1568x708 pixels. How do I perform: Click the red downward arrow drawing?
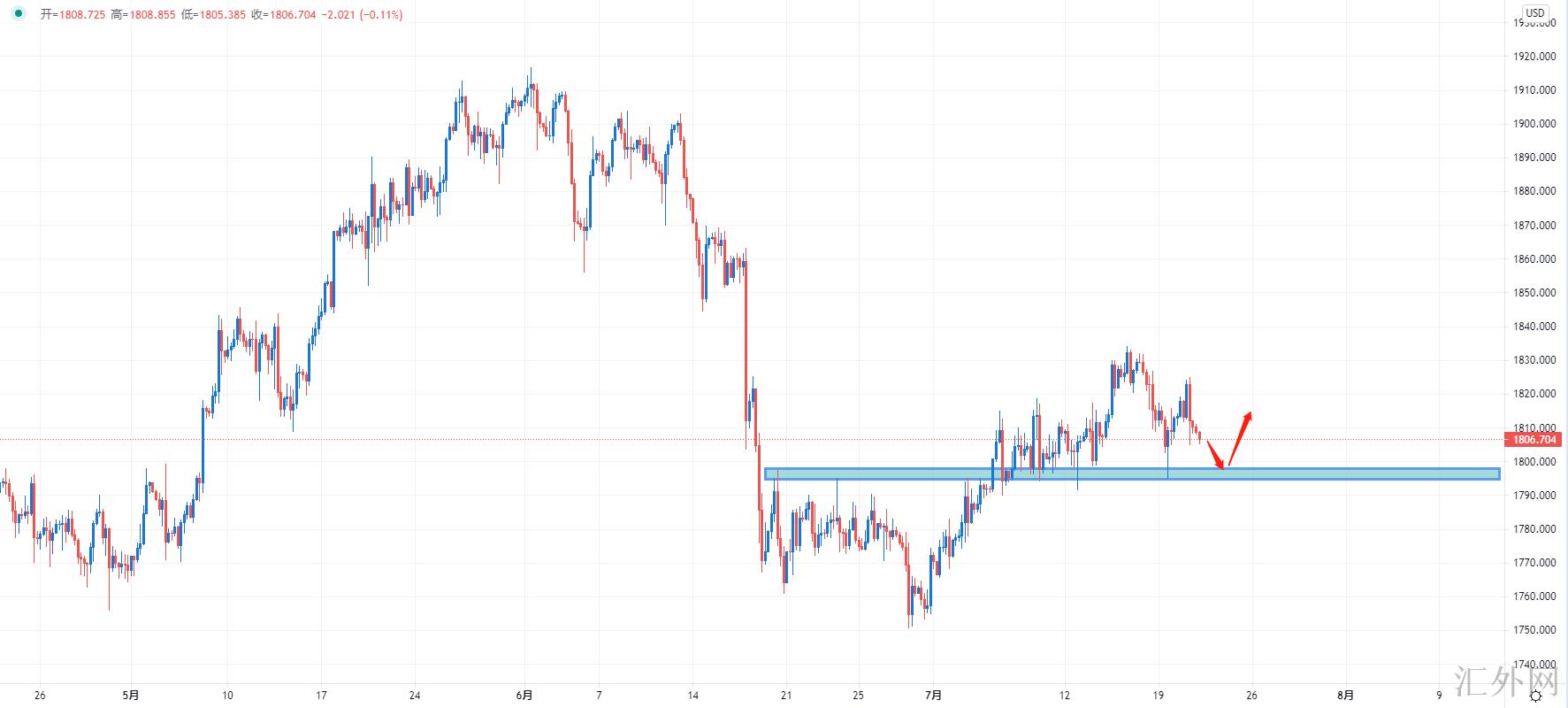(x=1215, y=452)
